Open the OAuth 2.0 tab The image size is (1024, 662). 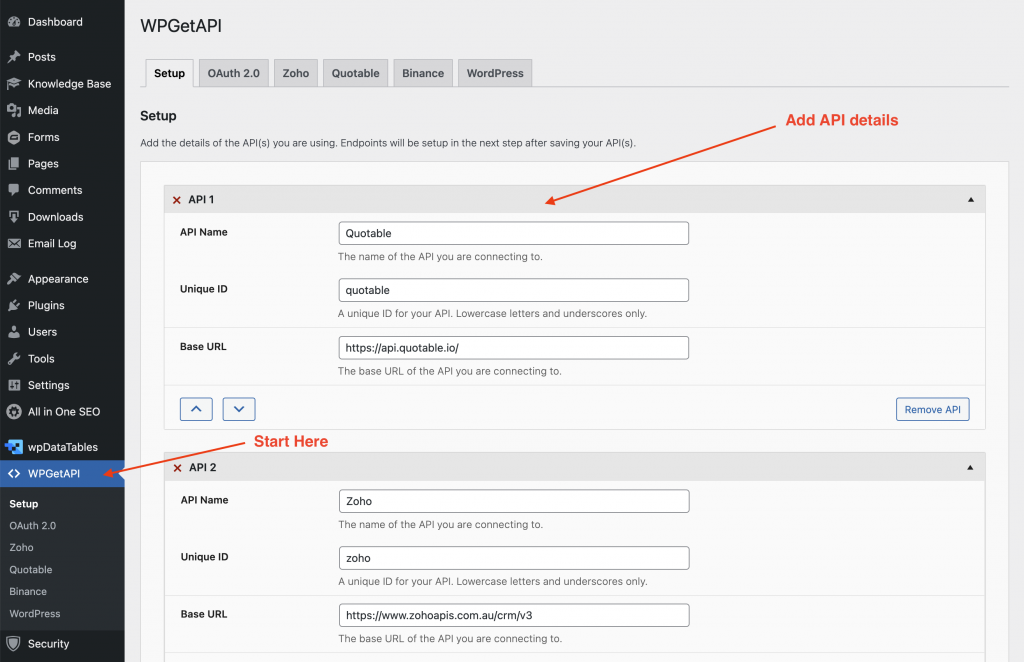[x=233, y=72]
